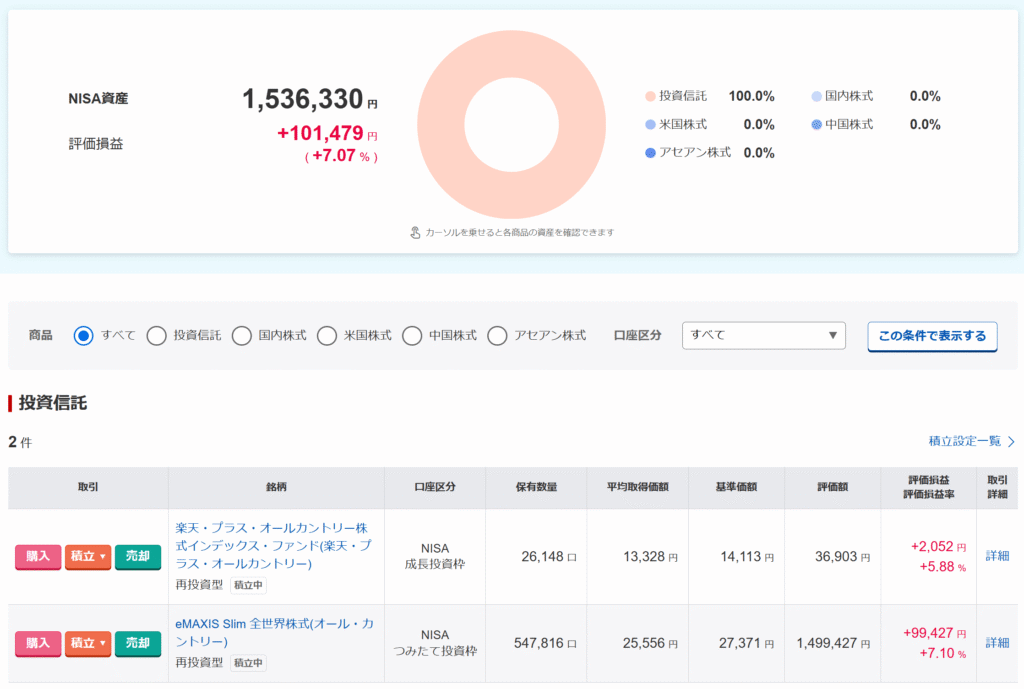Expand 積立 menu for 楽天・プラス・オールカントリー fund
This screenshot has width=1024, height=689.
point(88,557)
